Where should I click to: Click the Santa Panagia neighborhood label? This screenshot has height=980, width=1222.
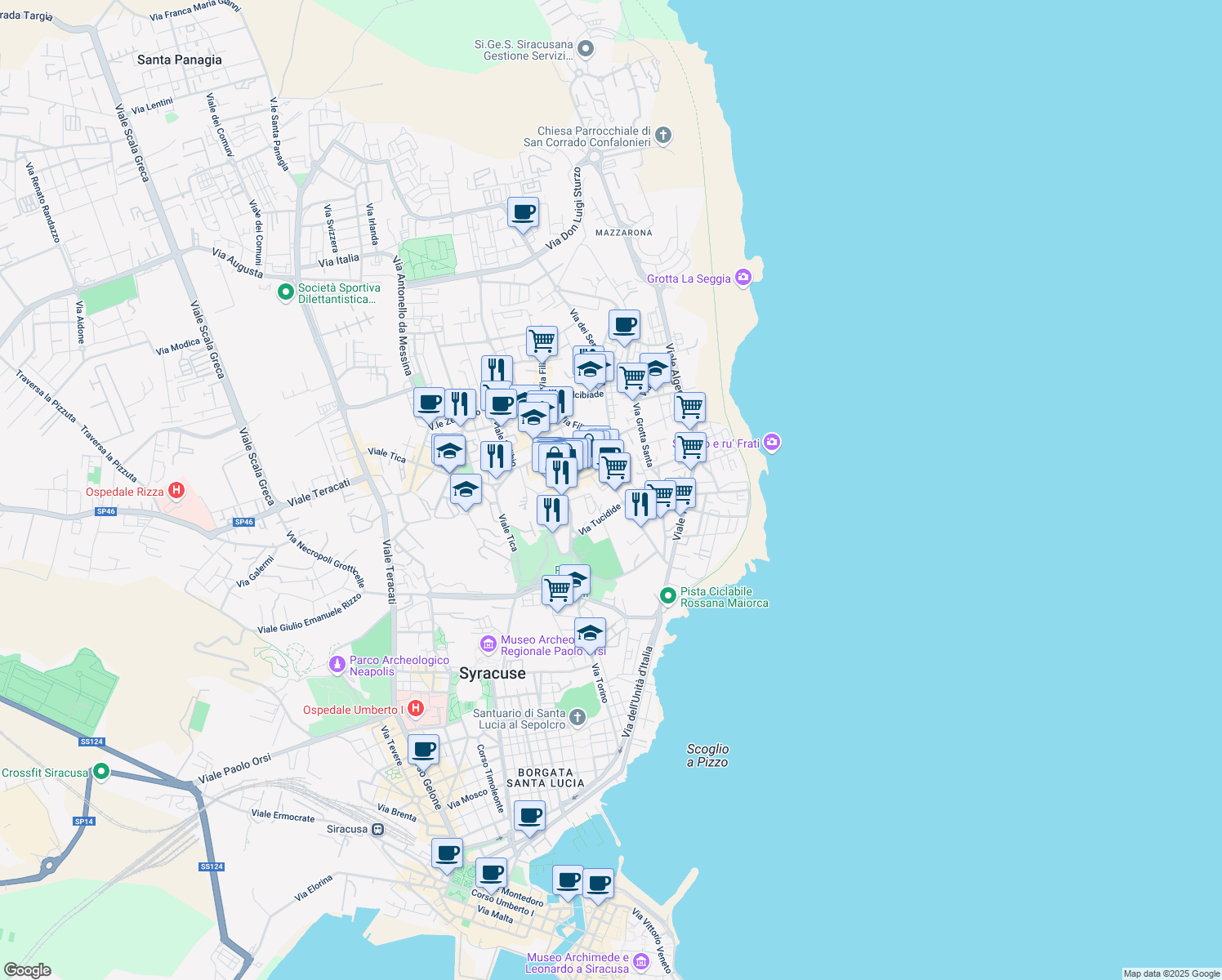180,60
